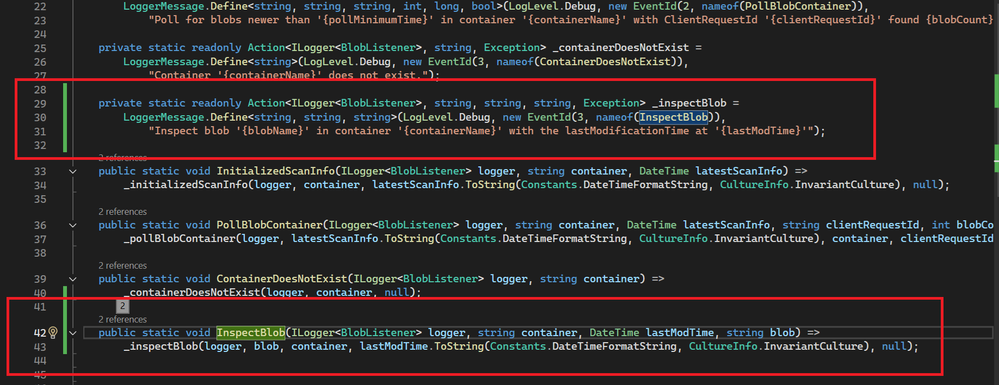Click the 'string blob' parameter on line 42
Screen dimensions: 999x385
coord(761,332)
